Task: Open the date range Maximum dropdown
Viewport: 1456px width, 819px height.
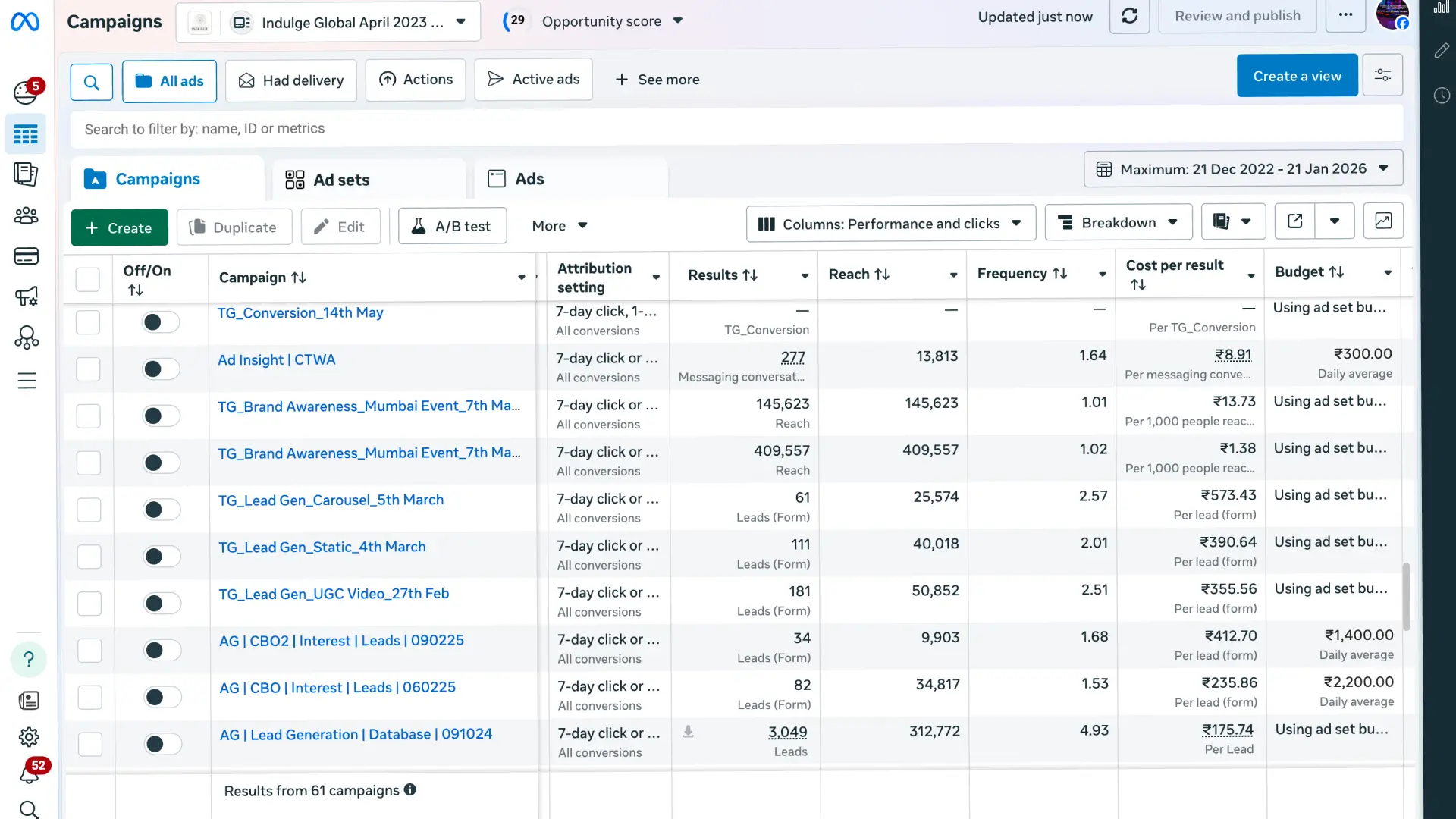Action: pyautogui.click(x=1243, y=169)
